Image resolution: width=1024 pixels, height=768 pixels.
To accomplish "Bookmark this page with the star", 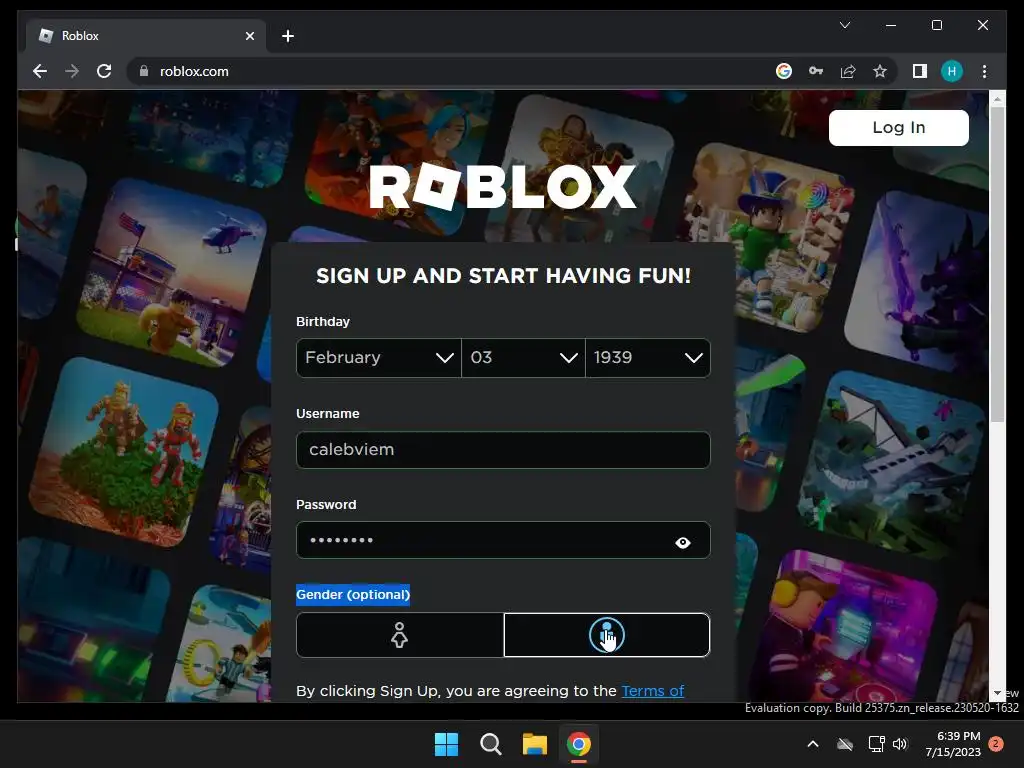I will click(880, 71).
